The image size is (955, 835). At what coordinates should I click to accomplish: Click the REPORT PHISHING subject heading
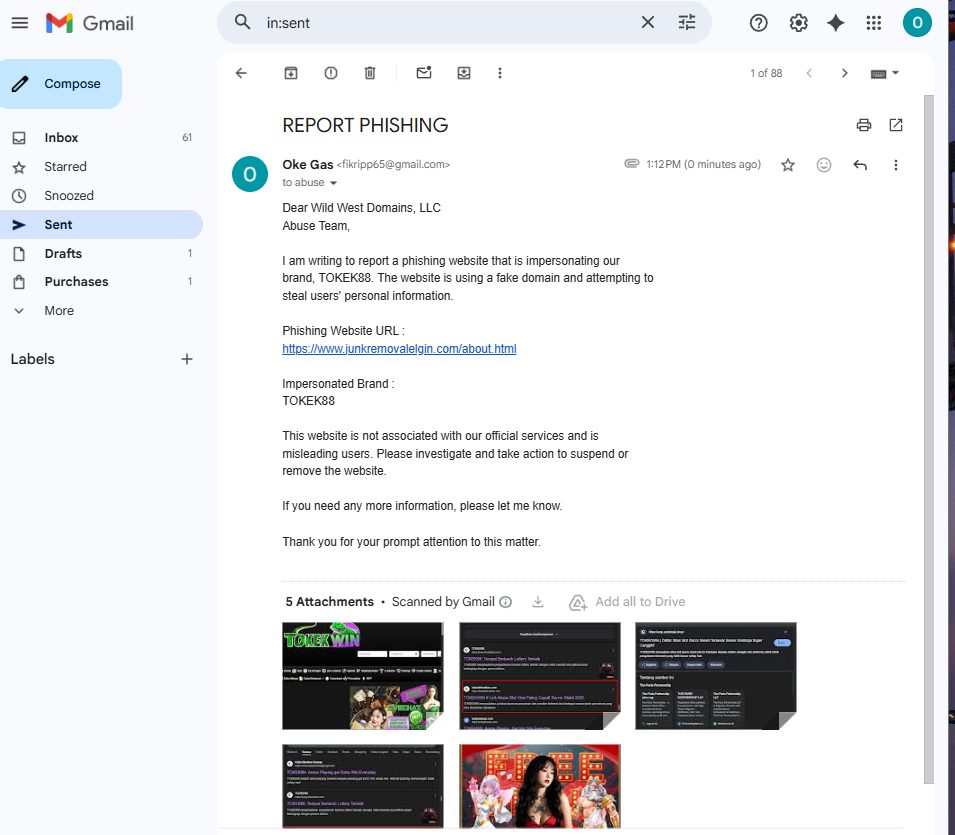click(365, 125)
